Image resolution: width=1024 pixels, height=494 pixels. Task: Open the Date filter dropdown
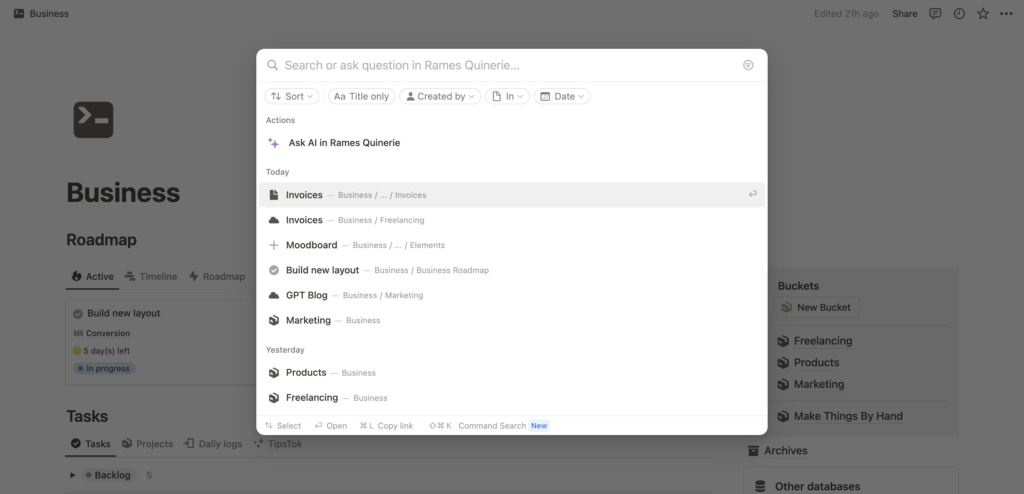562,96
